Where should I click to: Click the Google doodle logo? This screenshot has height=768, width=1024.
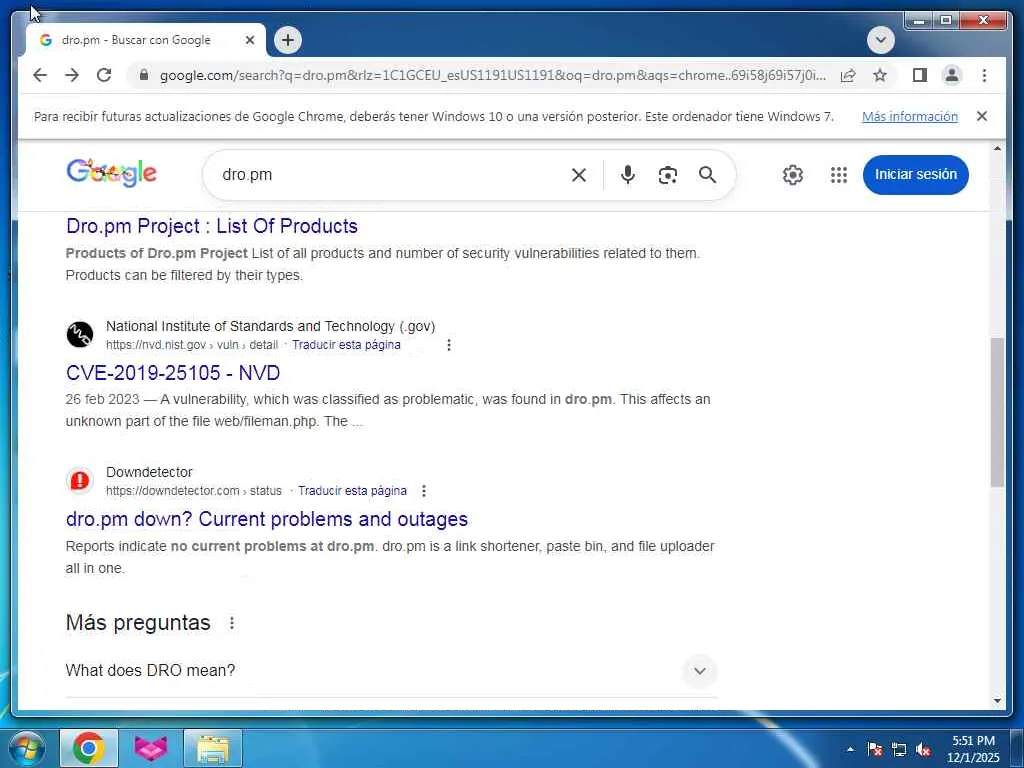click(x=112, y=174)
